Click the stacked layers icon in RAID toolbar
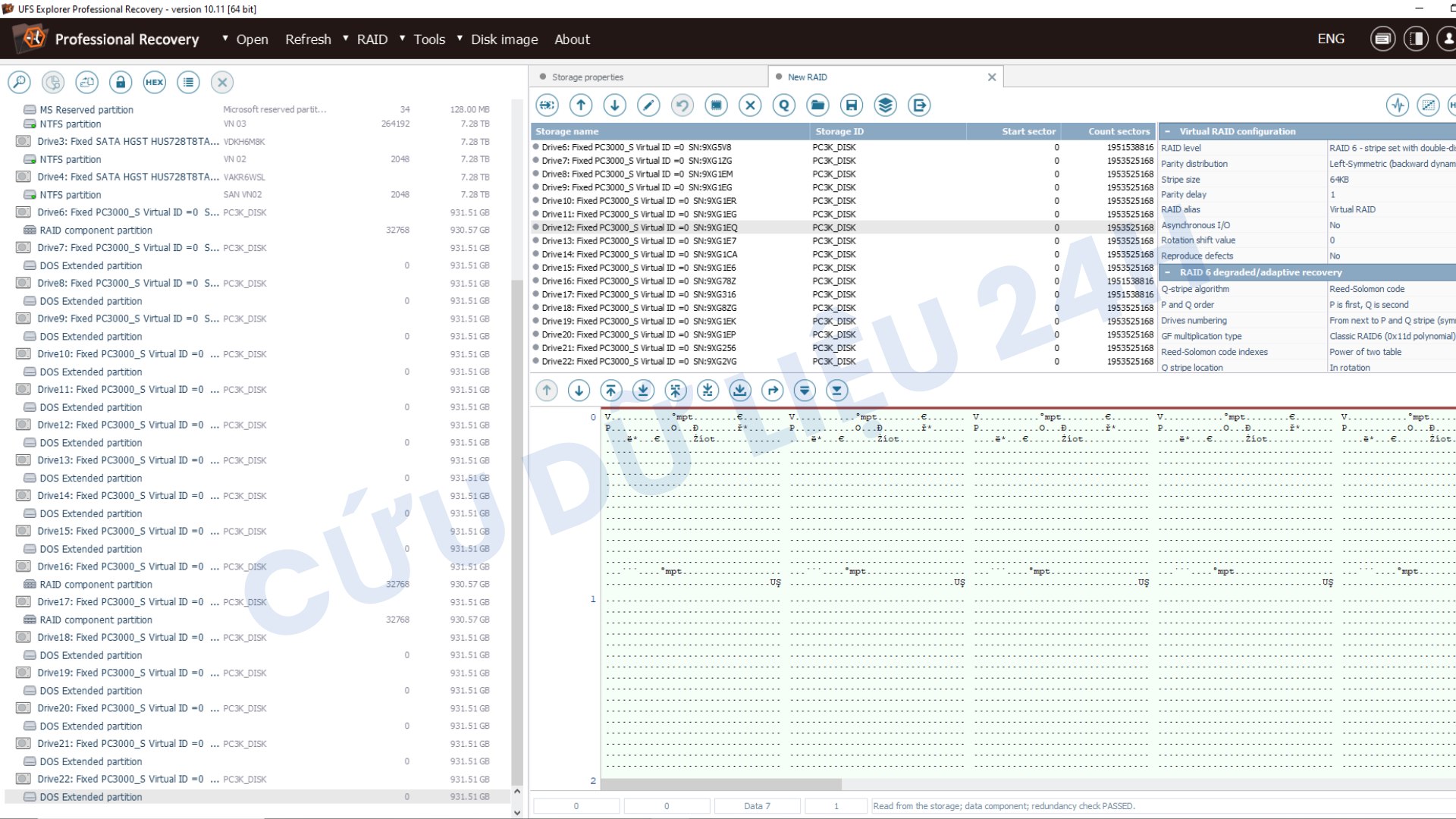 tap(886, 105)
